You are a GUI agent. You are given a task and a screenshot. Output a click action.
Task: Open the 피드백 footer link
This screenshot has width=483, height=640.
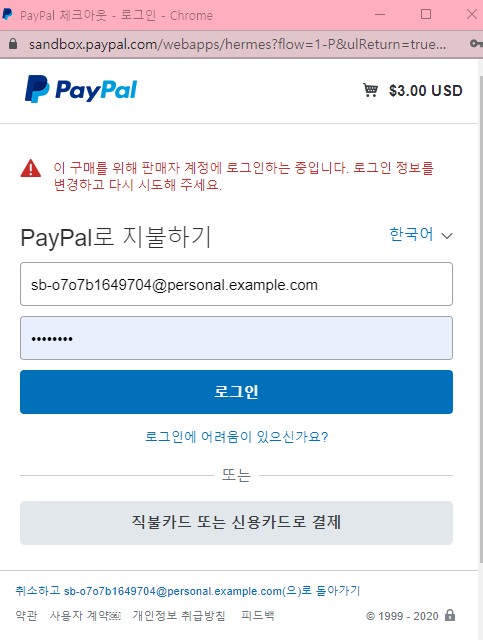click(258, 616)
